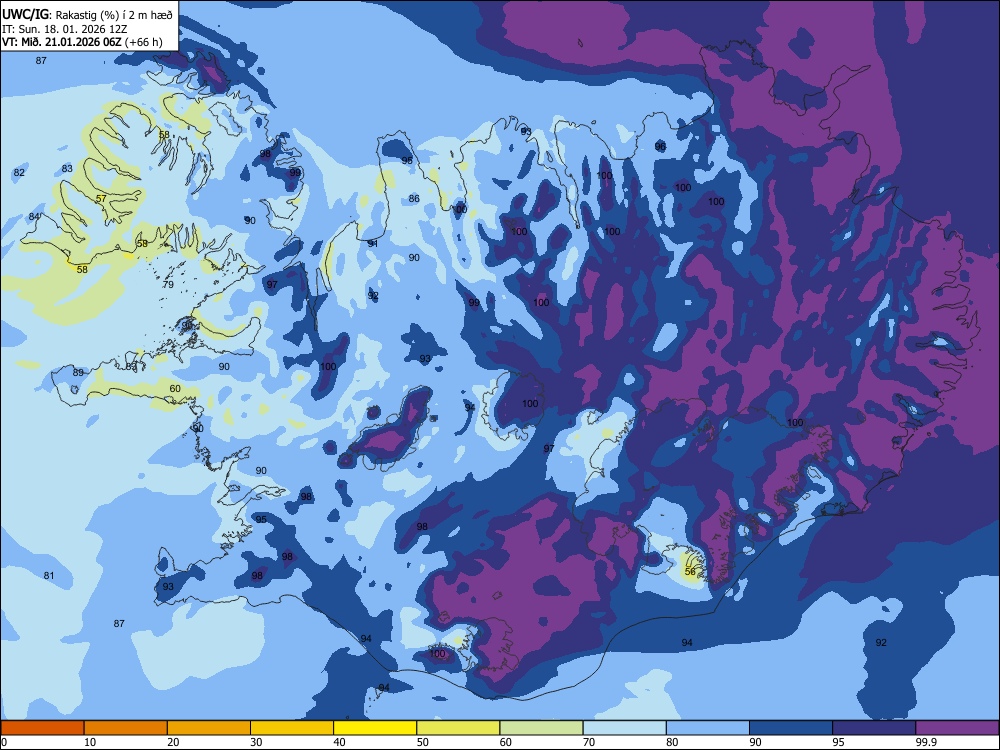1000x750 pixels.
Task: Click the dark orange 0–10 legend swatch
Action: coord(42,728)
